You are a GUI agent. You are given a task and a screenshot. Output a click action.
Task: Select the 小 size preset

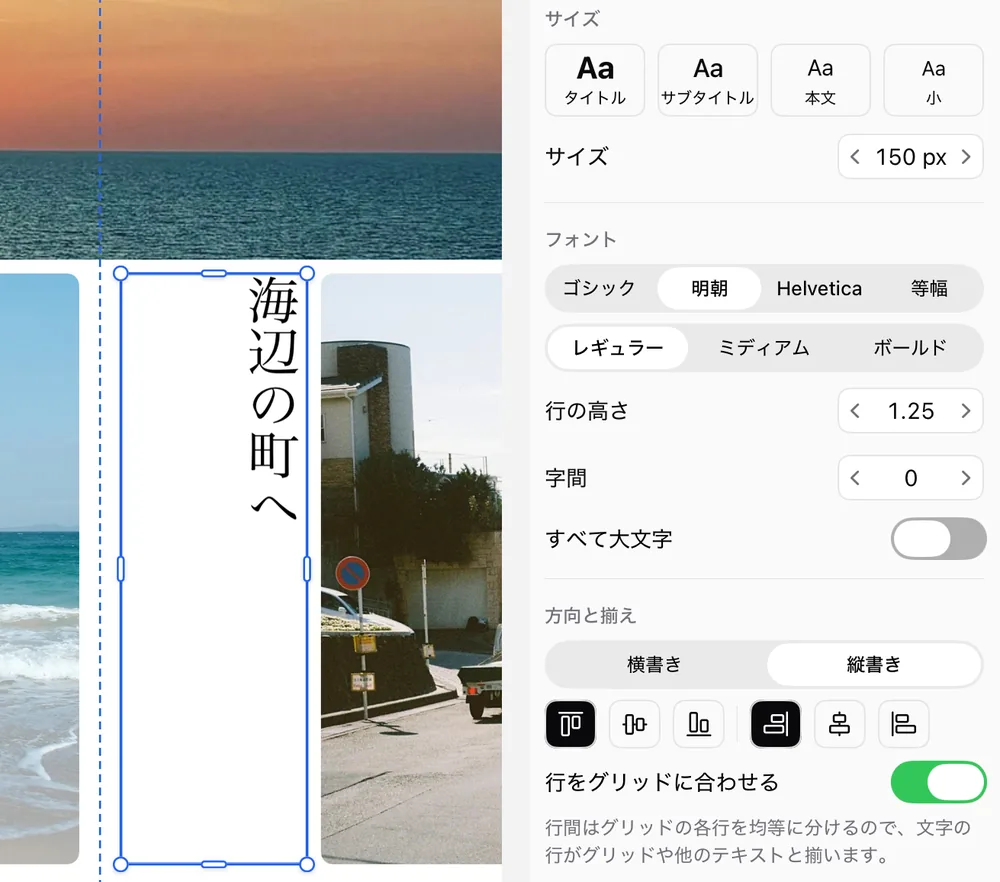click(933, 80)
